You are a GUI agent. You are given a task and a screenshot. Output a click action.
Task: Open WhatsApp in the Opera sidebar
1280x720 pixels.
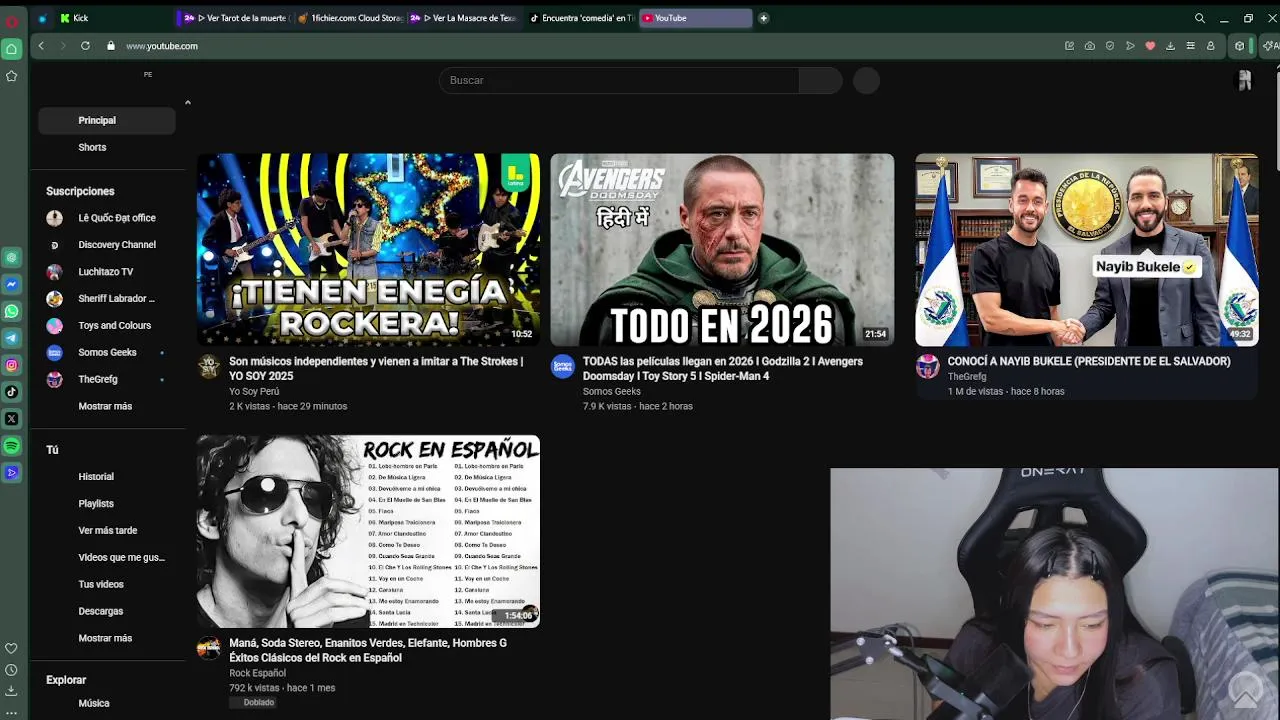(x=12, y=312)
